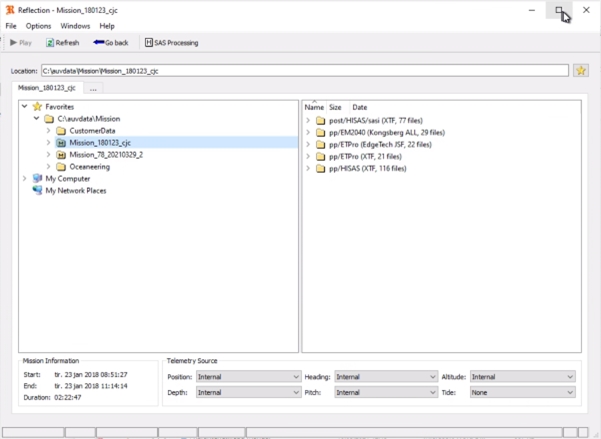Open the Options menu
Screen dimensions: 601x439
pos(38,26)
